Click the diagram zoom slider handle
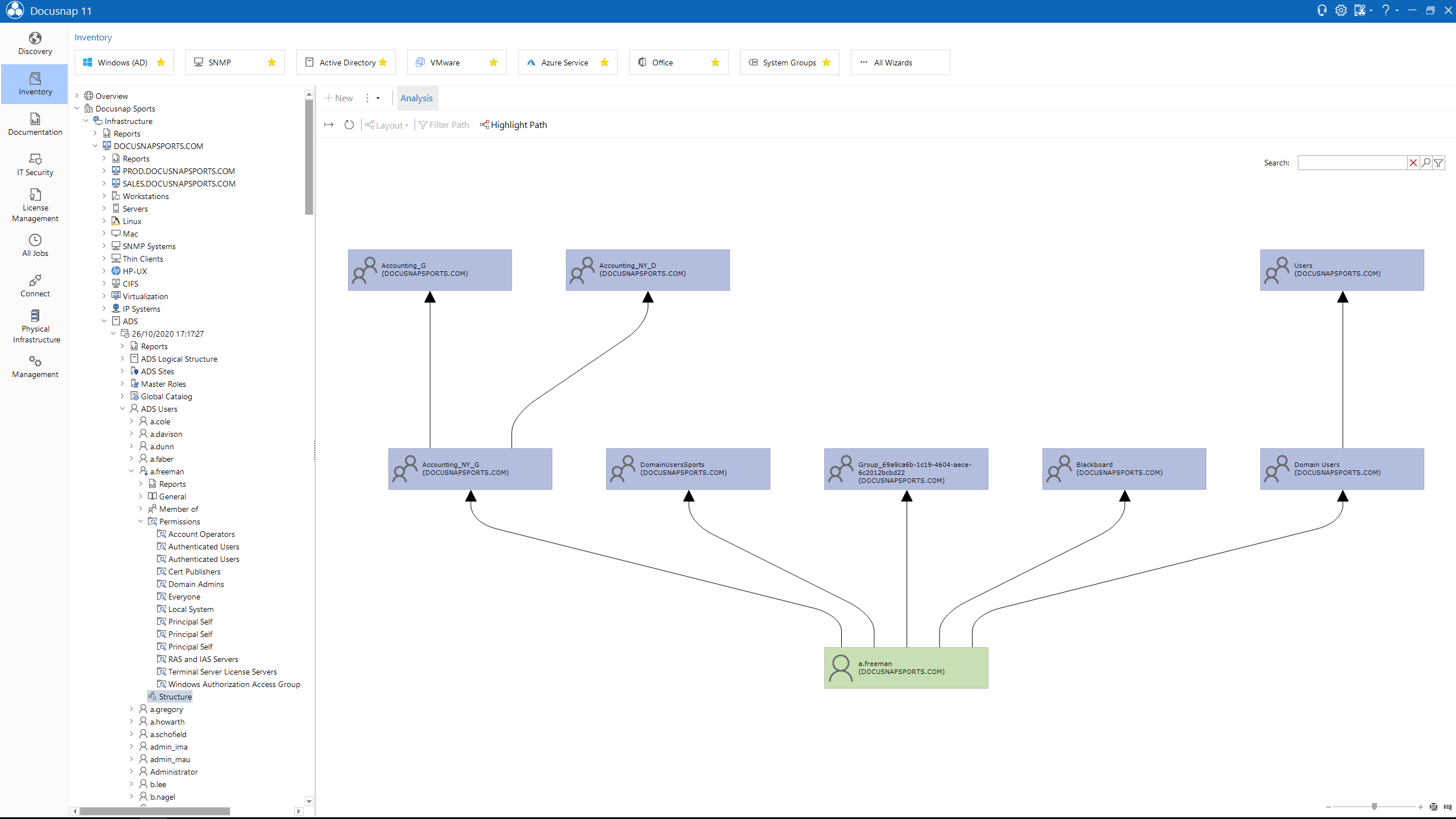 click(x=1374, y=806)
